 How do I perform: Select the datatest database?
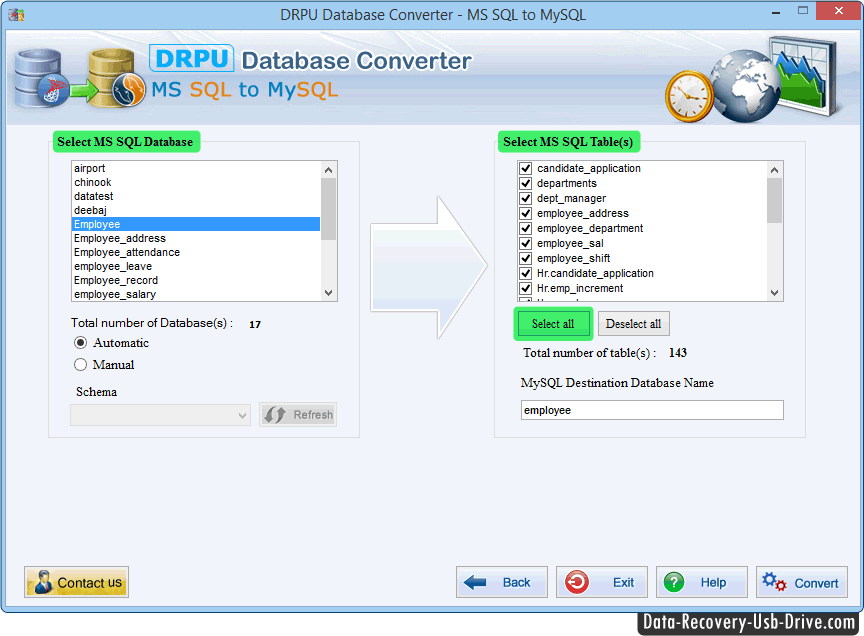(196, 196)
